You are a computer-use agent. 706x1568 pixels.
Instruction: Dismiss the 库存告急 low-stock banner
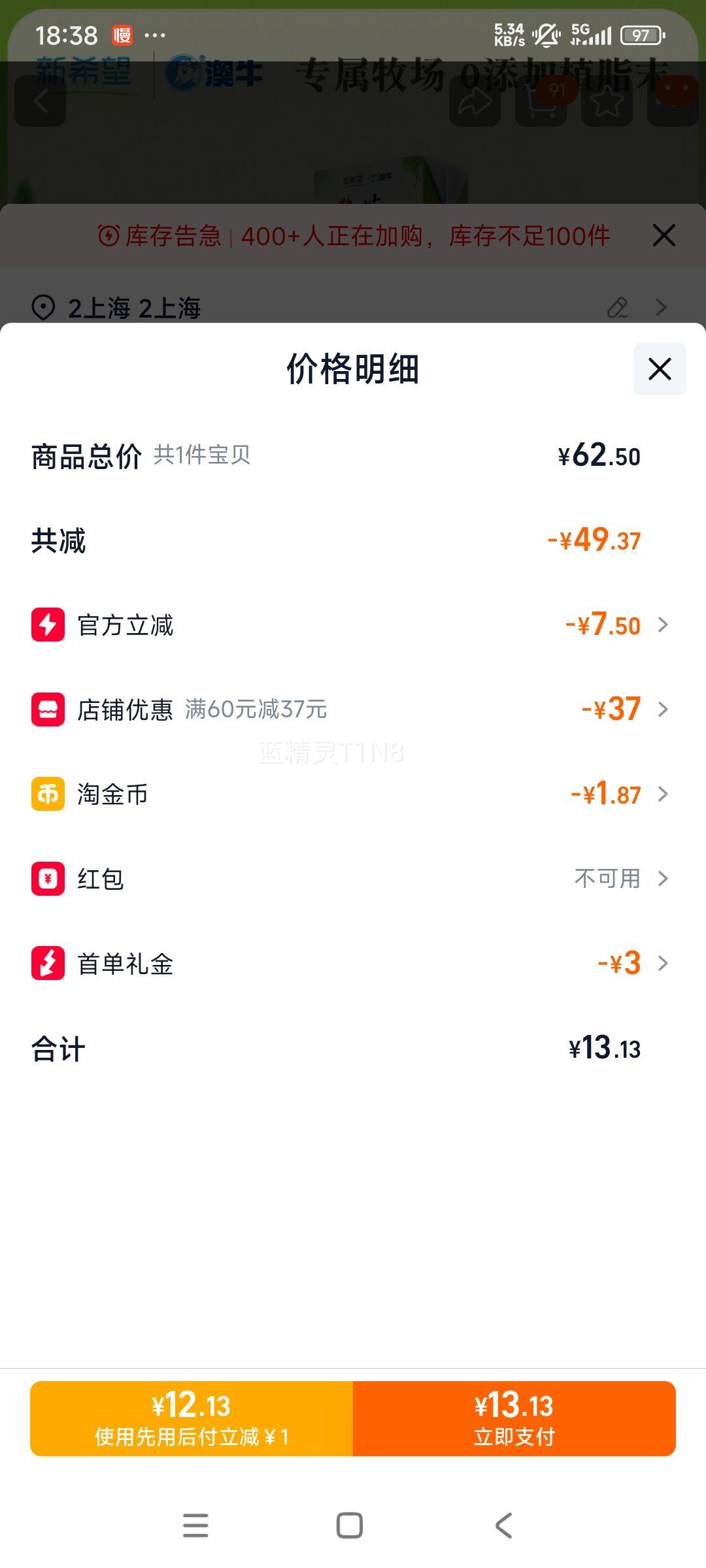pyautogui.click(x=664, y=235)
